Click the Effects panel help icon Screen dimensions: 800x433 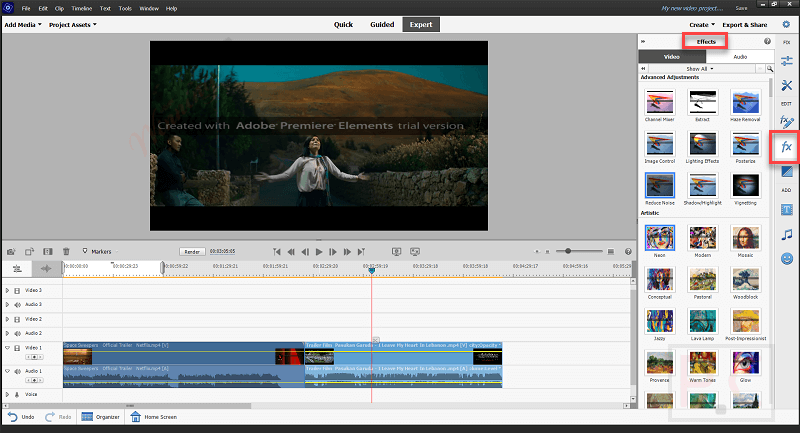pyautogui.click(x=767, y=41)
